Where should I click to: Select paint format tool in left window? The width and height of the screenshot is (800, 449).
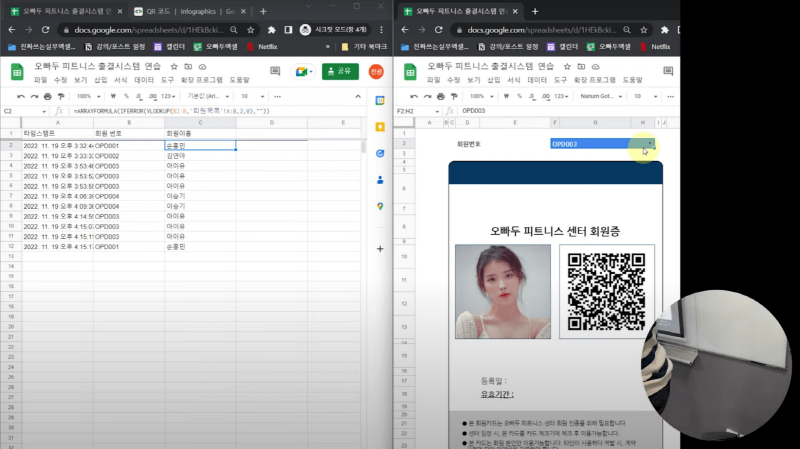pyautogui.click(x=61, y=96)
